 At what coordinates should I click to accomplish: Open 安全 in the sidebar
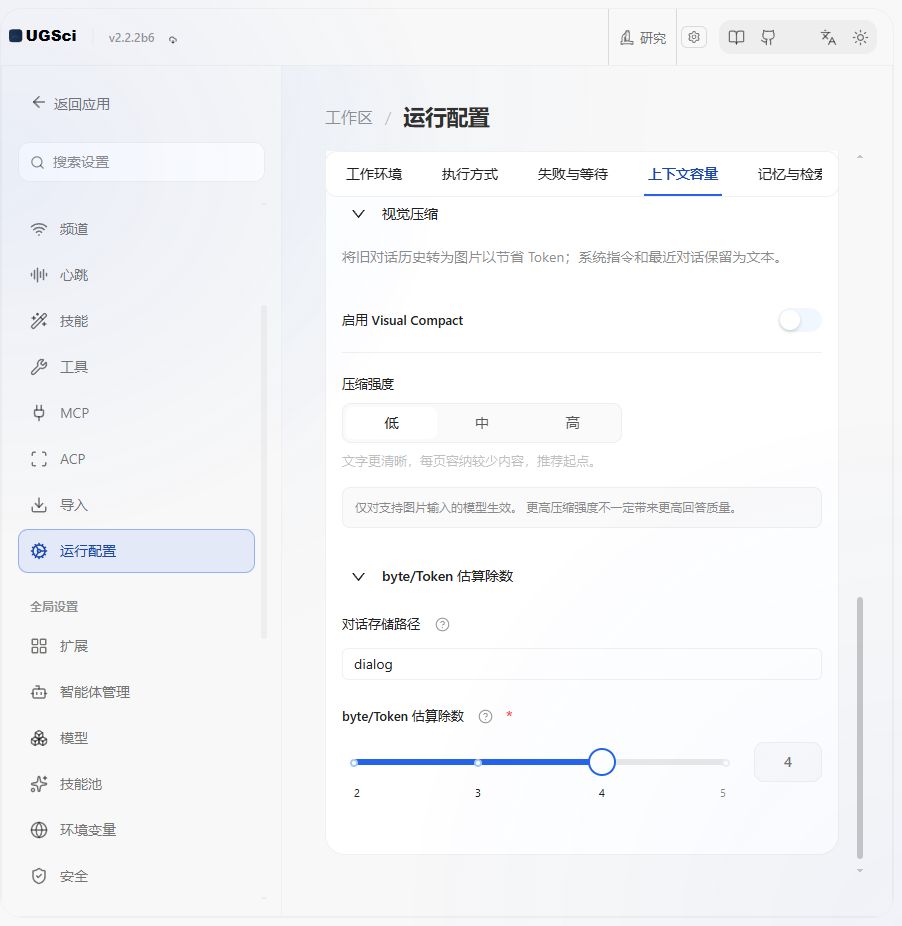click(x=136, y=876)
